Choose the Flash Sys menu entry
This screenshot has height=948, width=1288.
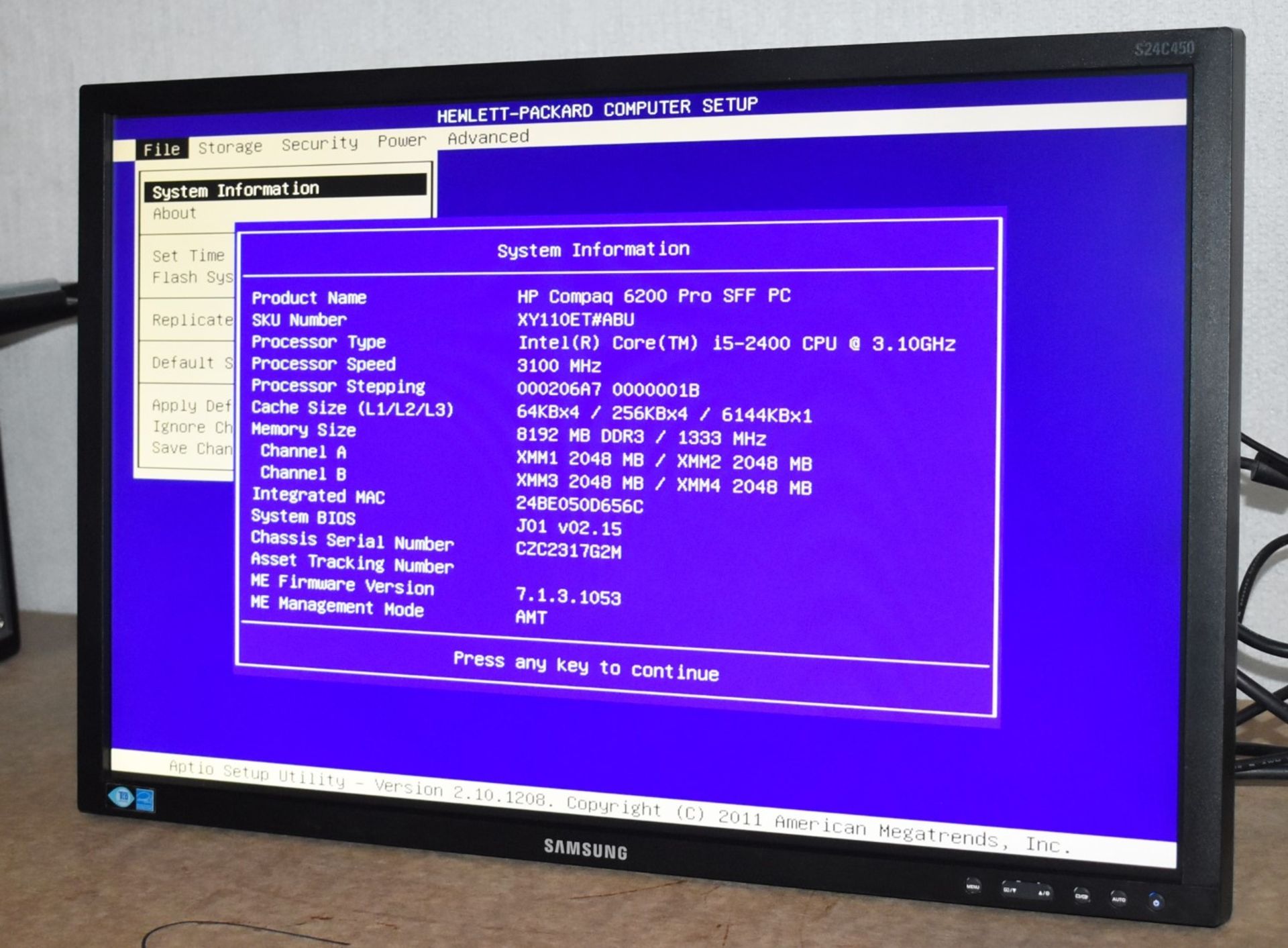click(193, 277)
